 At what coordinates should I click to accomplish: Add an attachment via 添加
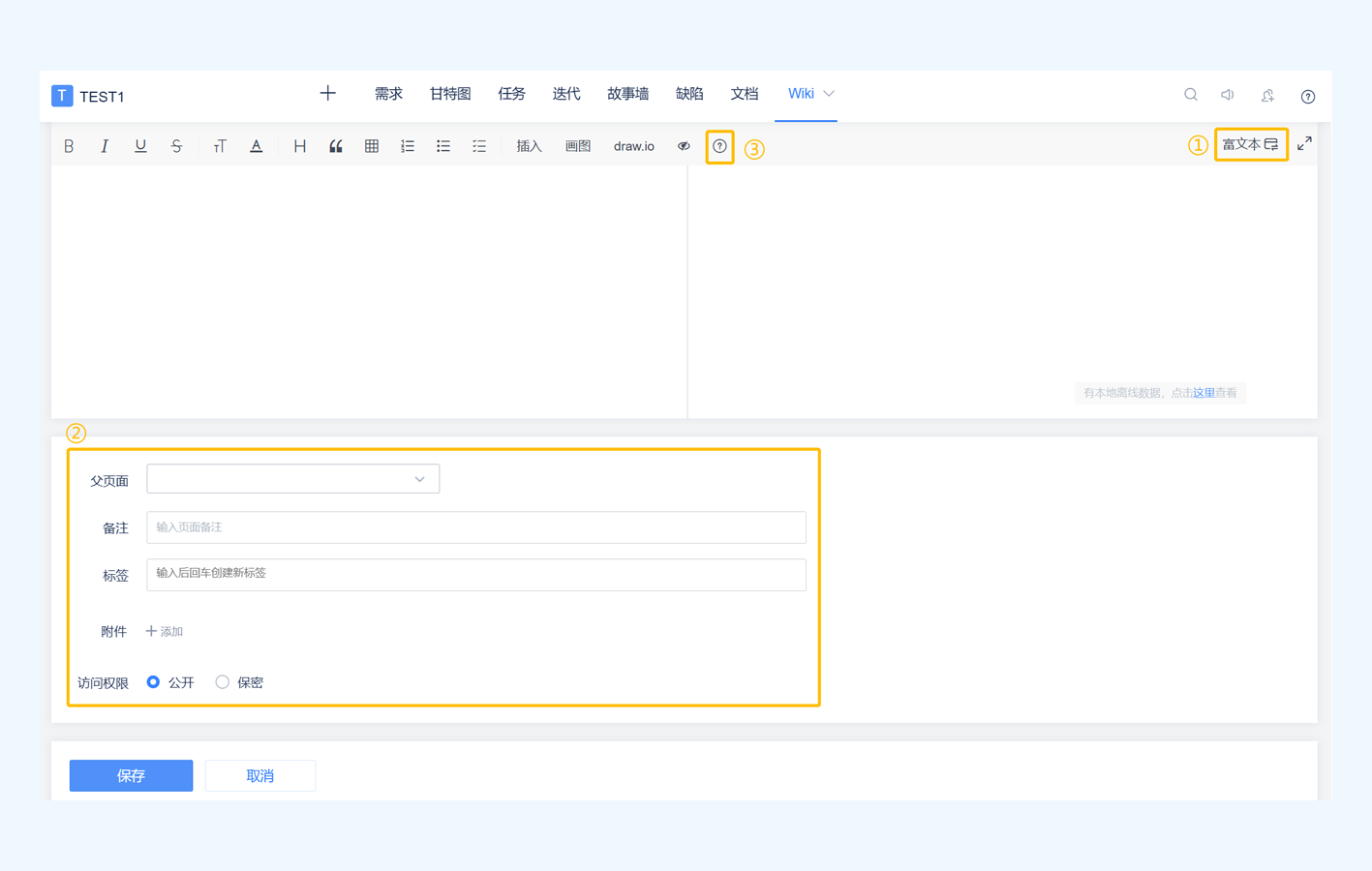(165, 631)
